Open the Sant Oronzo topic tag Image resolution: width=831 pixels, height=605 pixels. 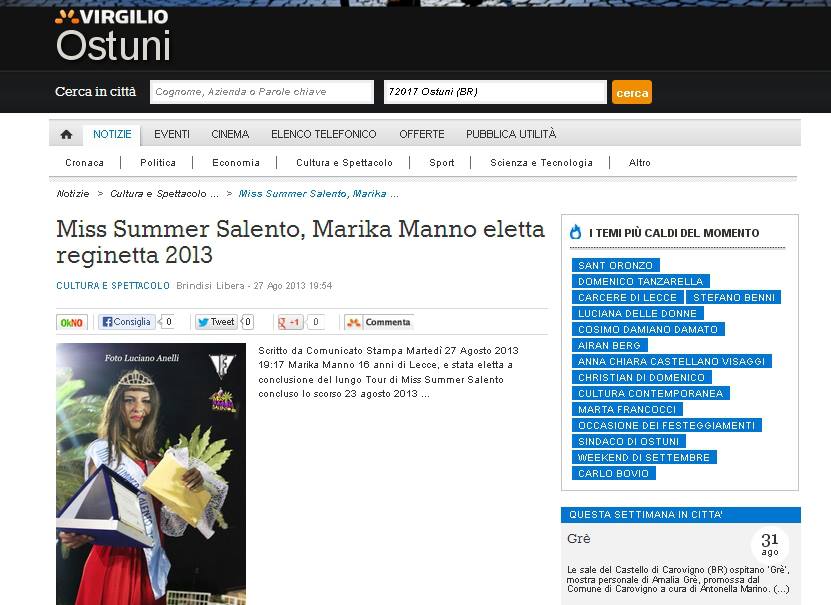615,265
